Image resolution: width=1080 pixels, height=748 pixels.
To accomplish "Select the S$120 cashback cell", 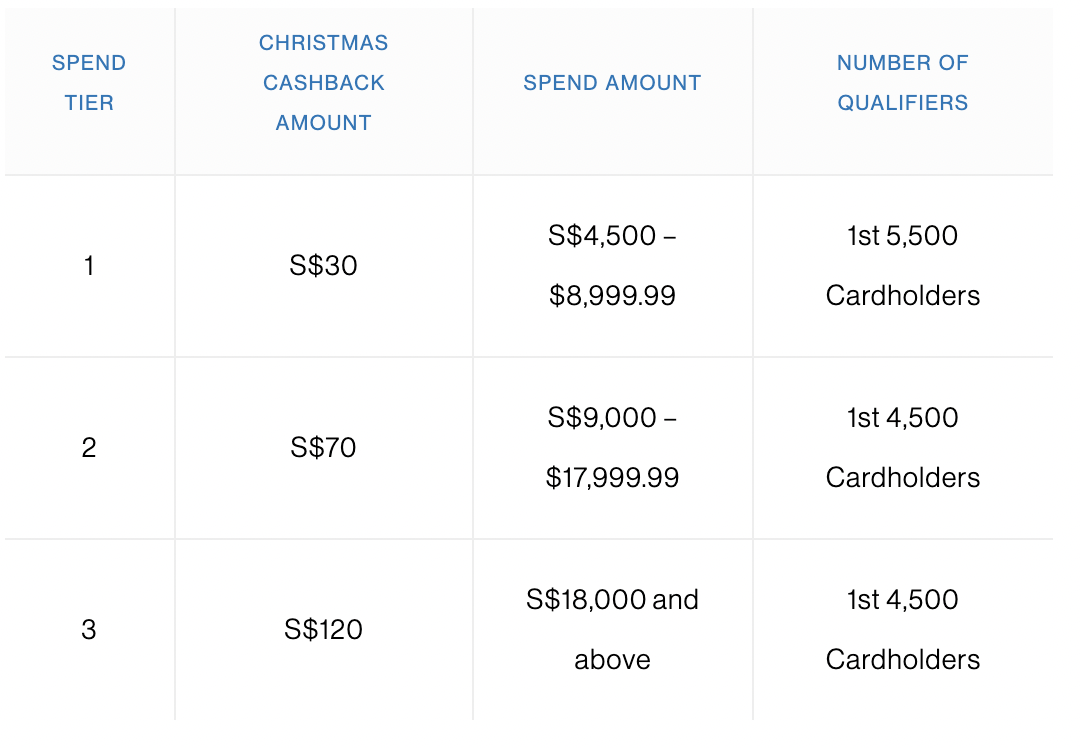I will click(324, 630).
